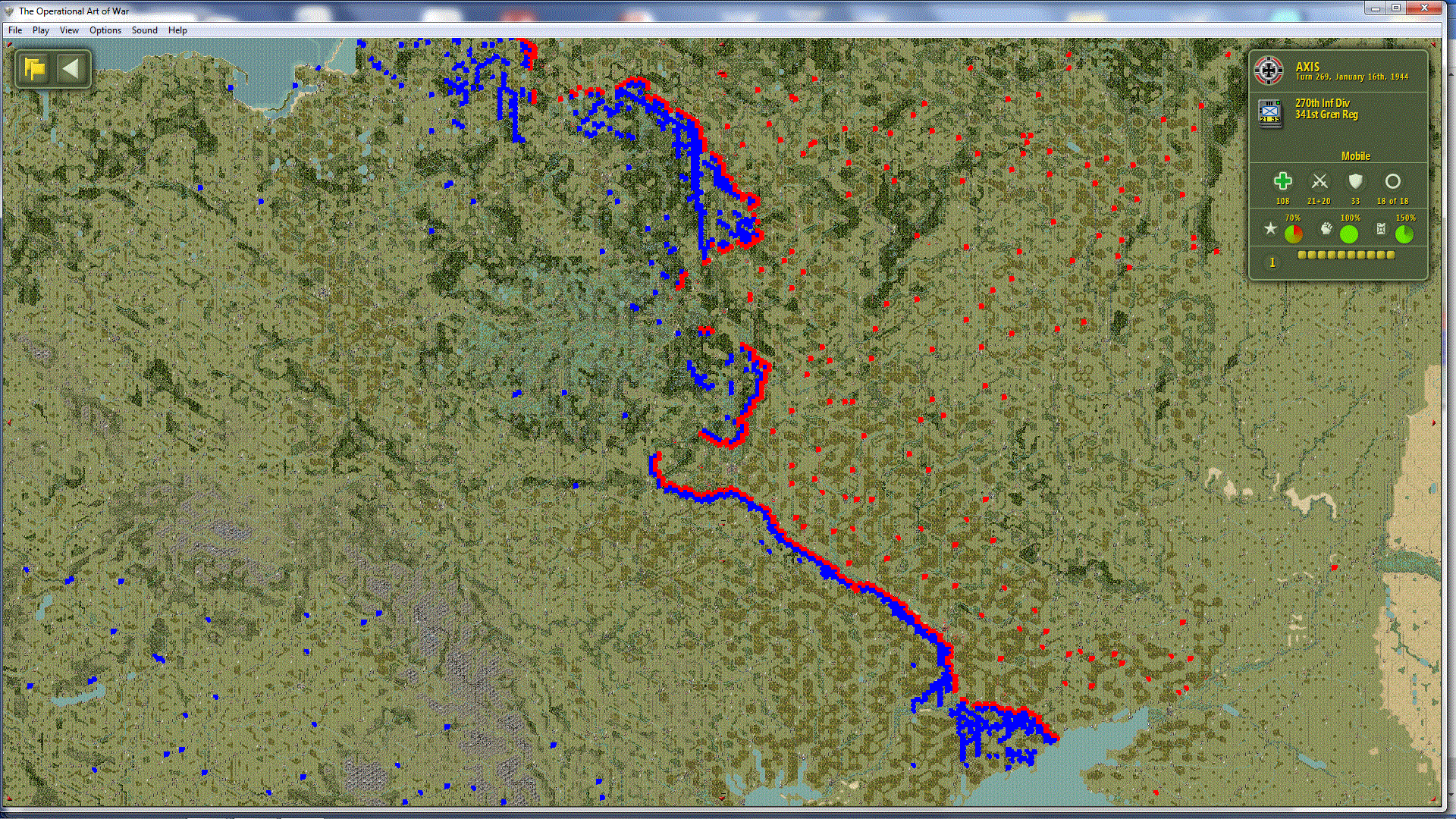Click the "18 of 18" movement value

click(x=1392, y=201)
